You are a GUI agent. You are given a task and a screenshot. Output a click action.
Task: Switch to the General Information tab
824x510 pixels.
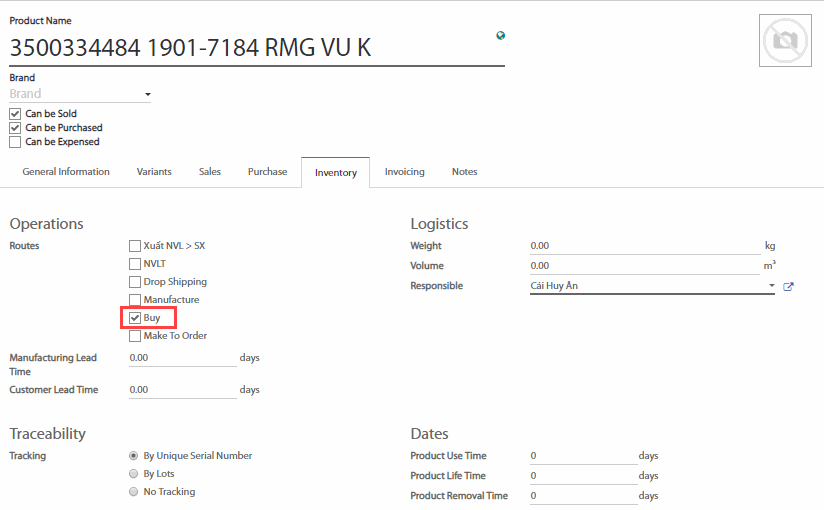66,172
